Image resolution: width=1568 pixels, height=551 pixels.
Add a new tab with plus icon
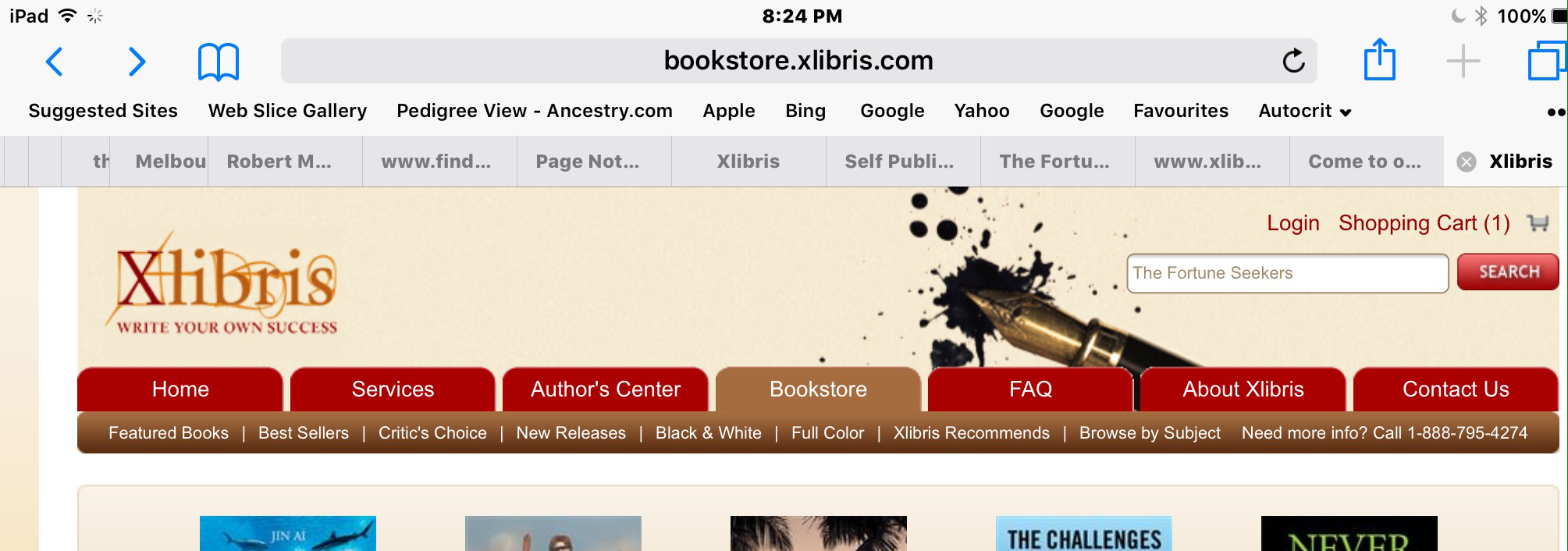coord(1463,61)
